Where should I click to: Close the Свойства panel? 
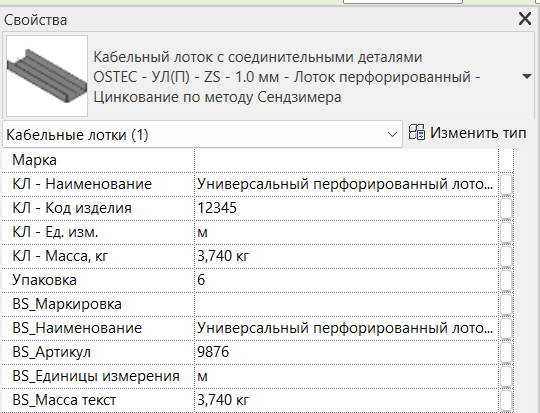[525, 19]
